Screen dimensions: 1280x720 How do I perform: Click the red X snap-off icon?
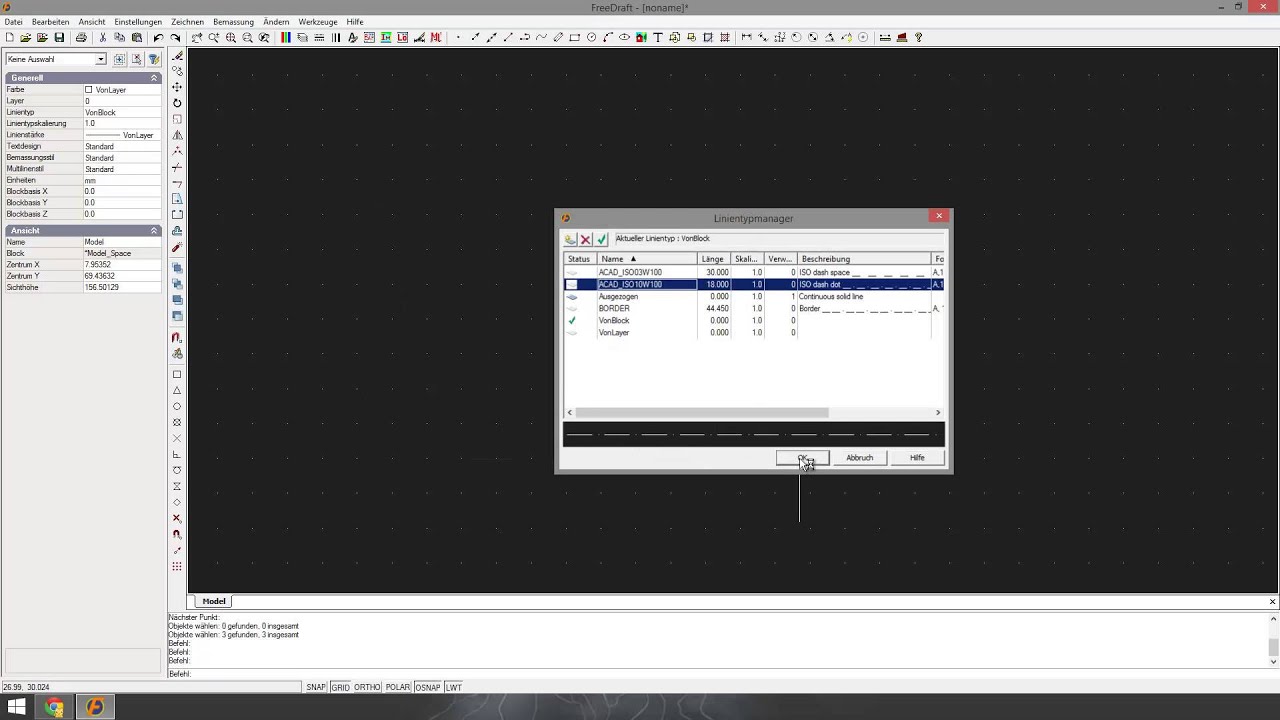tap(177, 518)
